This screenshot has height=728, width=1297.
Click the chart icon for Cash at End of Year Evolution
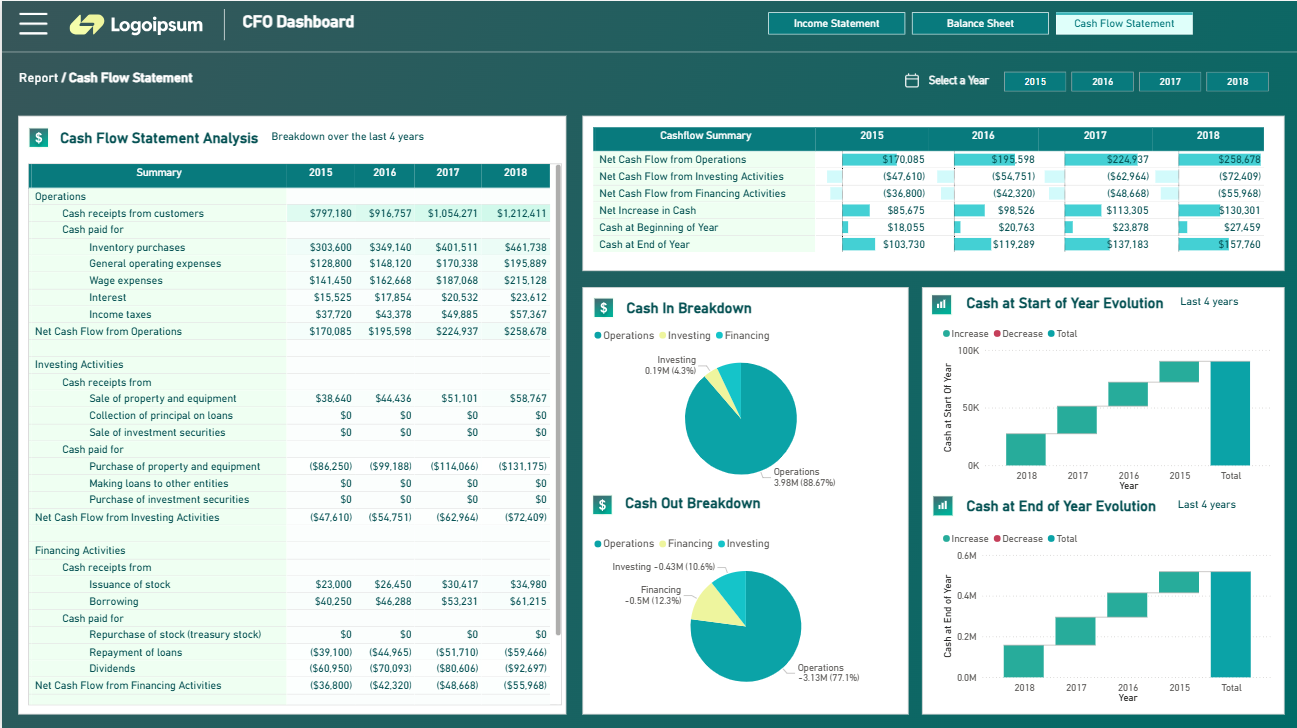(x=941, y=506)
